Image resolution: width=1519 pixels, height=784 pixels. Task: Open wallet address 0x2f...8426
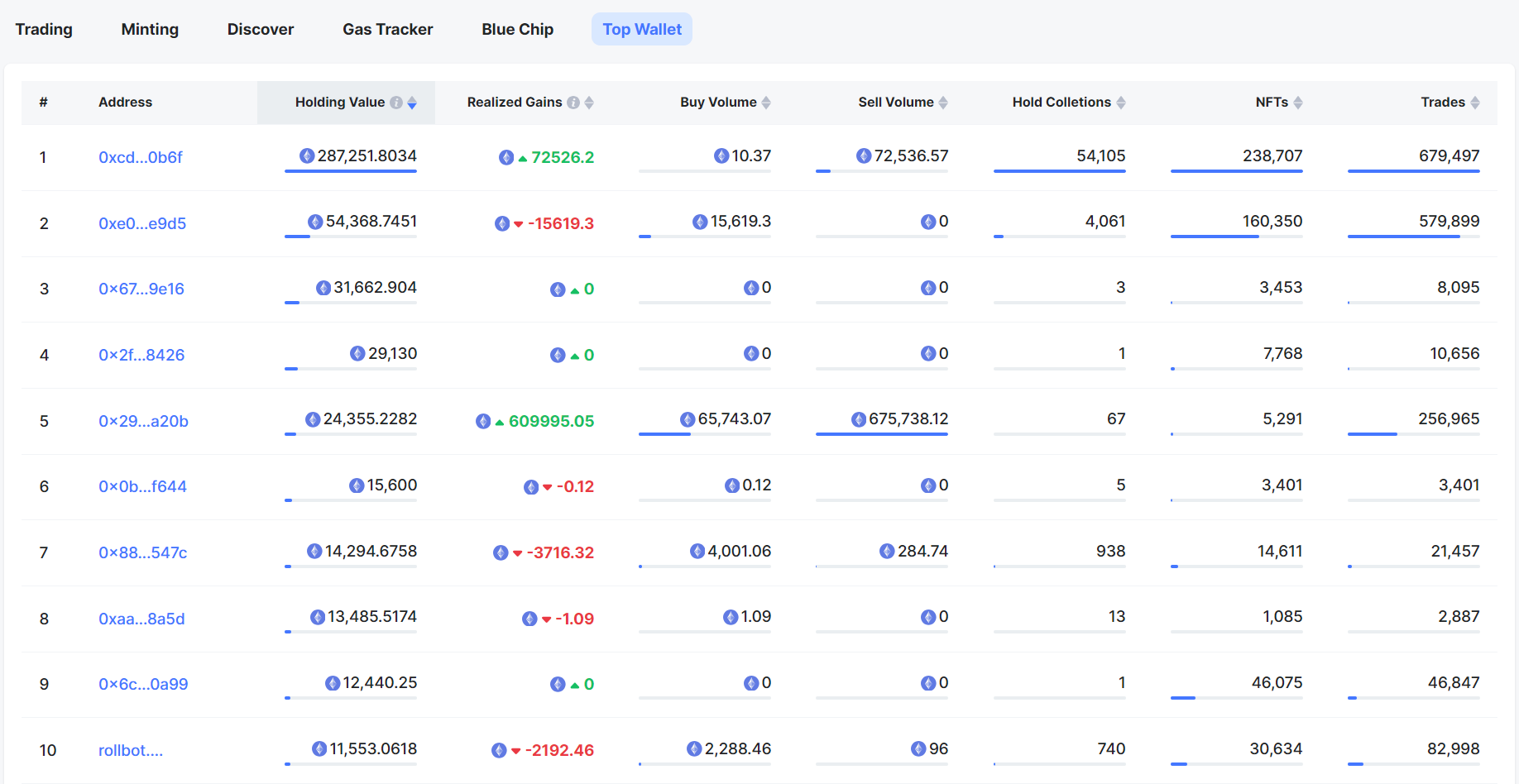coord(141,355)
